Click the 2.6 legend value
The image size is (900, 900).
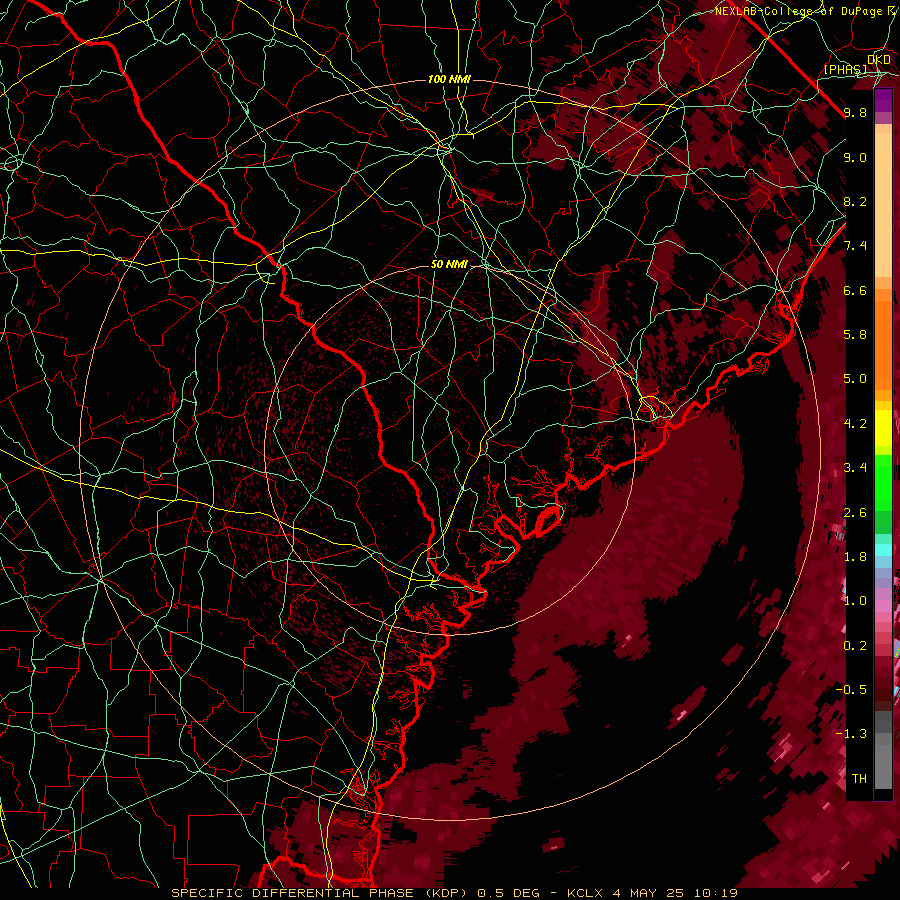855,513
